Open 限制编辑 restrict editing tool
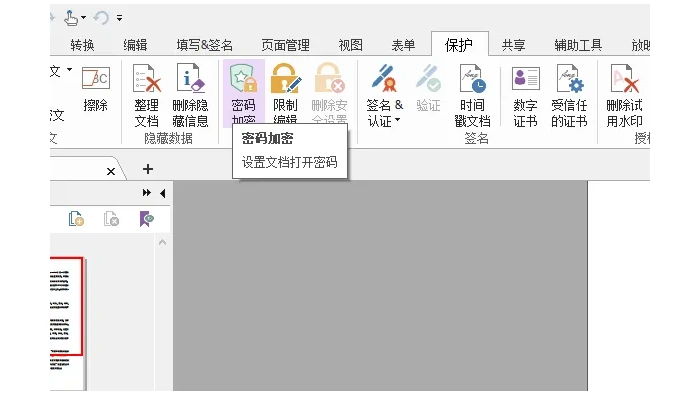Image resolution: width=700 pixels, height=395 pixels. click(x=285, y=93)
